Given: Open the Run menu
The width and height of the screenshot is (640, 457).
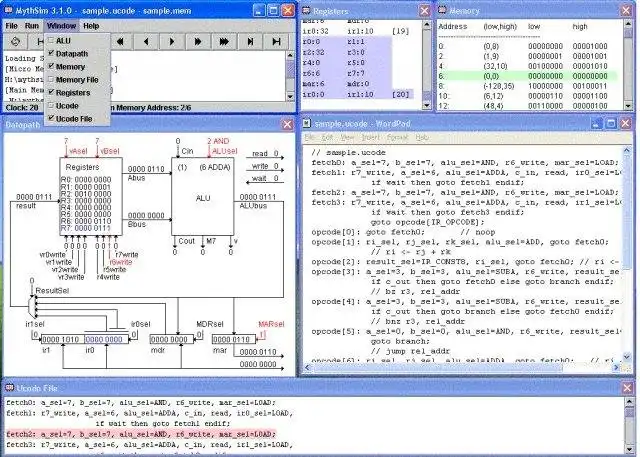Looking at the screenshot, I should [32, 24].
